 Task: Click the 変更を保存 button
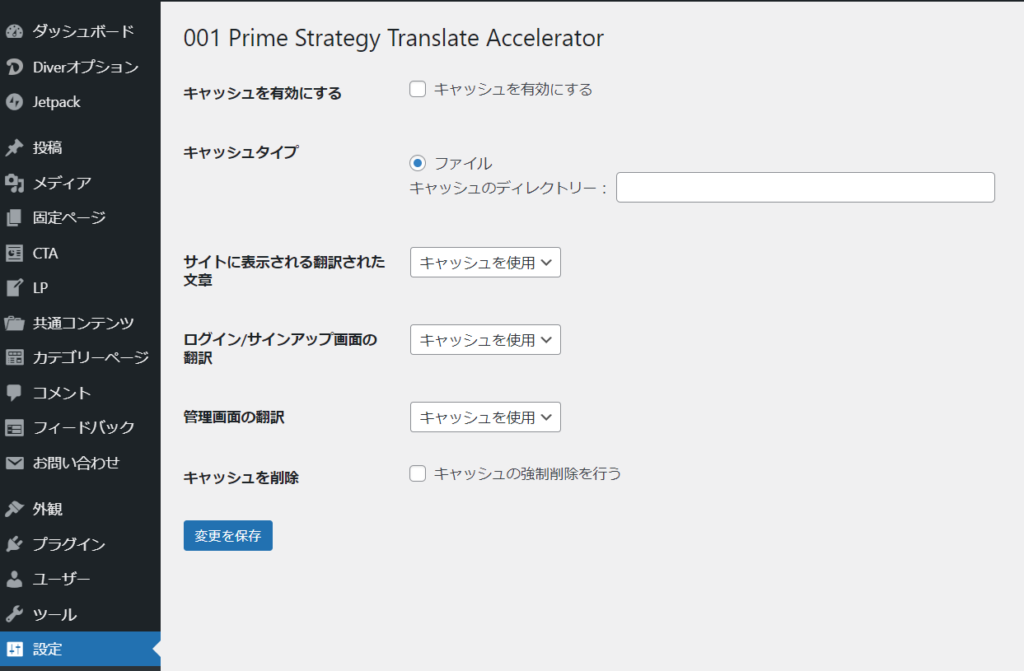coord(228,536)
